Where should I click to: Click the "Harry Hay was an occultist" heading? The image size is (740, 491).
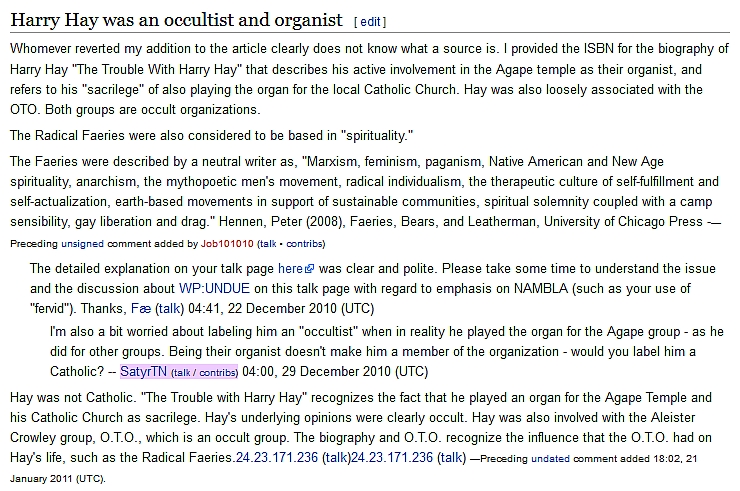[176, 20]
